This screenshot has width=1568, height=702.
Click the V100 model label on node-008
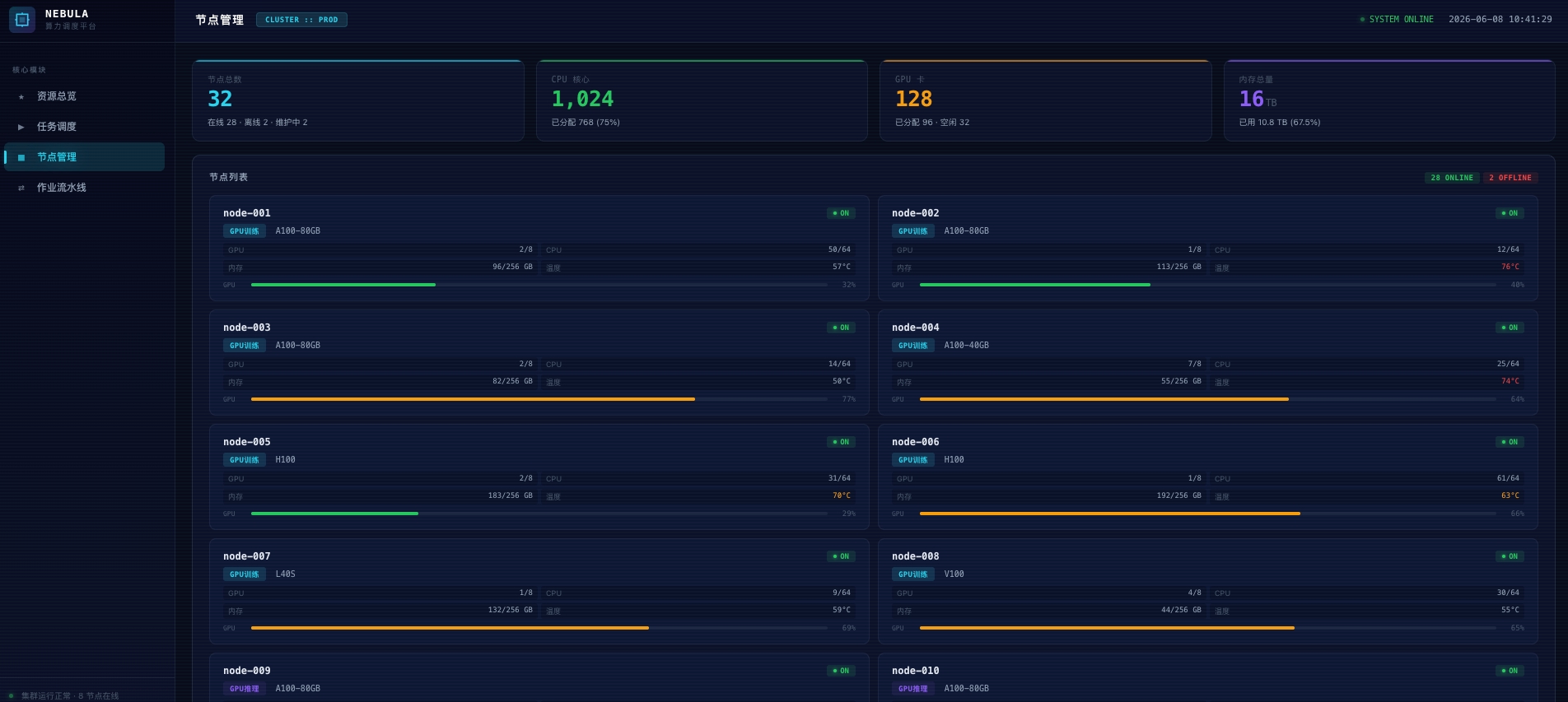point(954,574)
